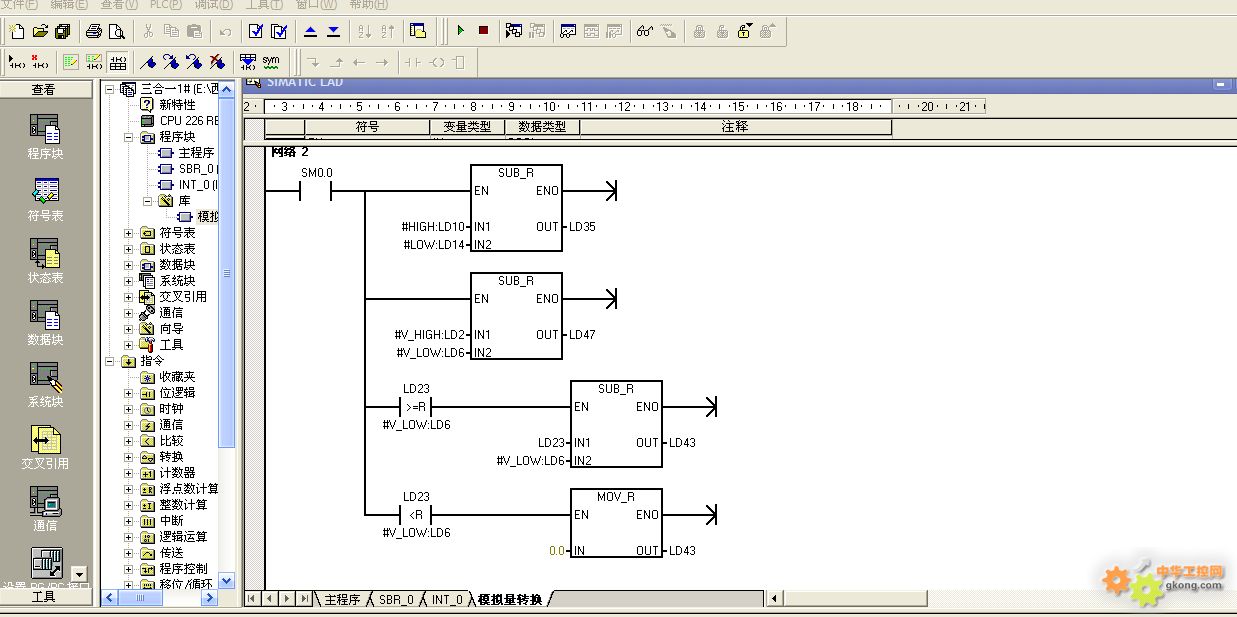Expand the 数据块 tree node

tap(128, 265)
